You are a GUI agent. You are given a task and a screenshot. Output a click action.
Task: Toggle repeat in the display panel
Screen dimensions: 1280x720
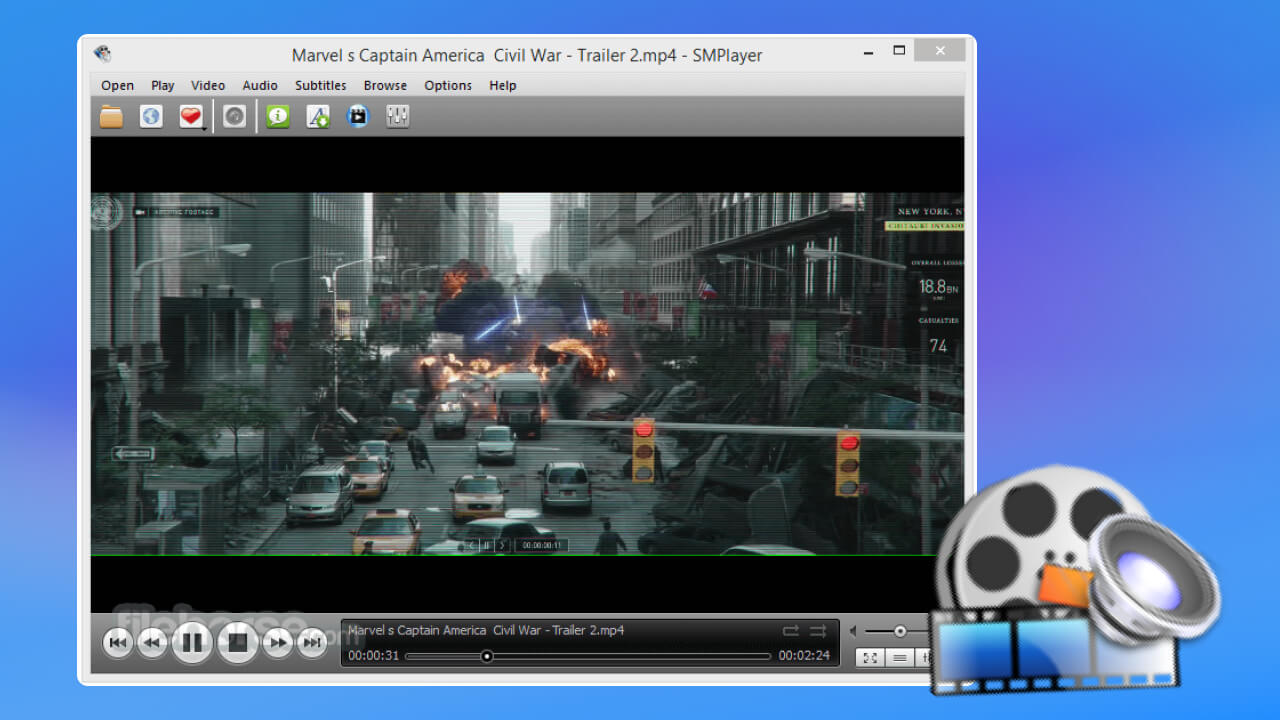tap(791, 631)
